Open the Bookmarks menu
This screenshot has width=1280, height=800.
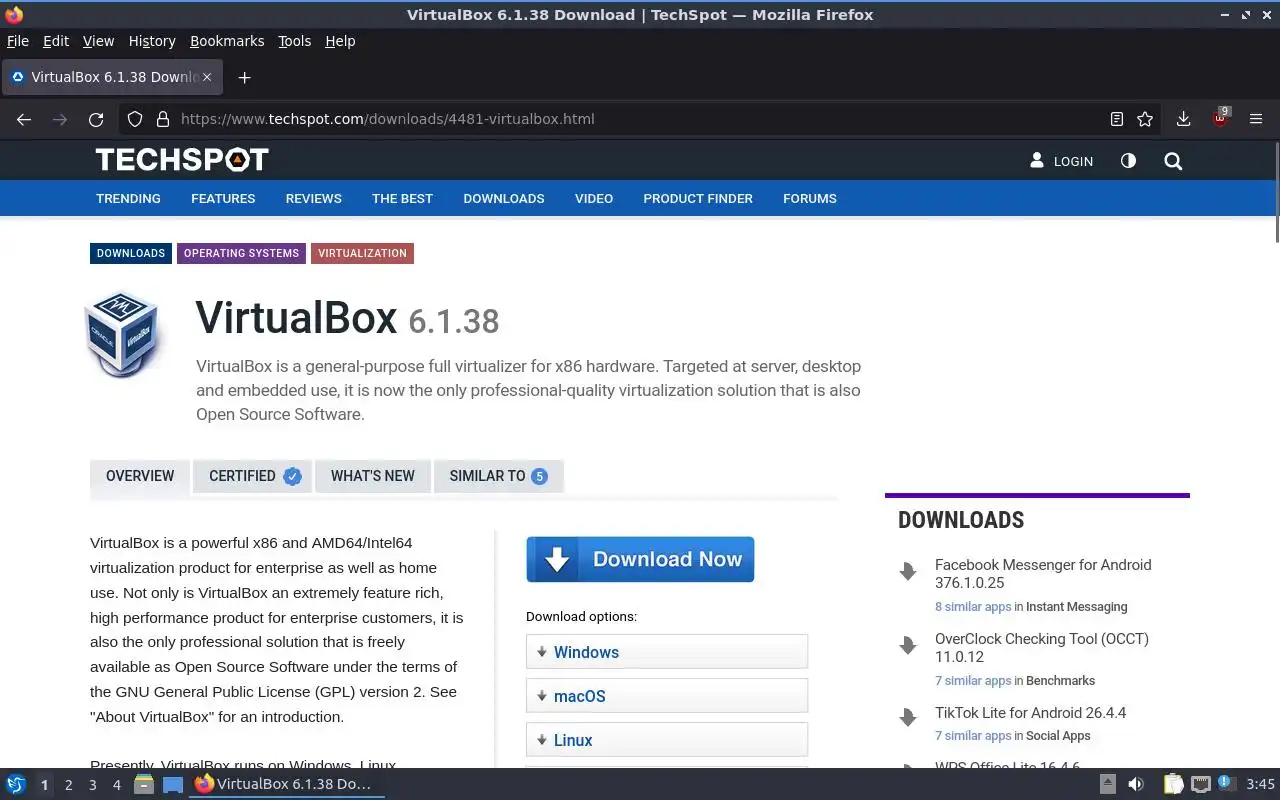227,41
